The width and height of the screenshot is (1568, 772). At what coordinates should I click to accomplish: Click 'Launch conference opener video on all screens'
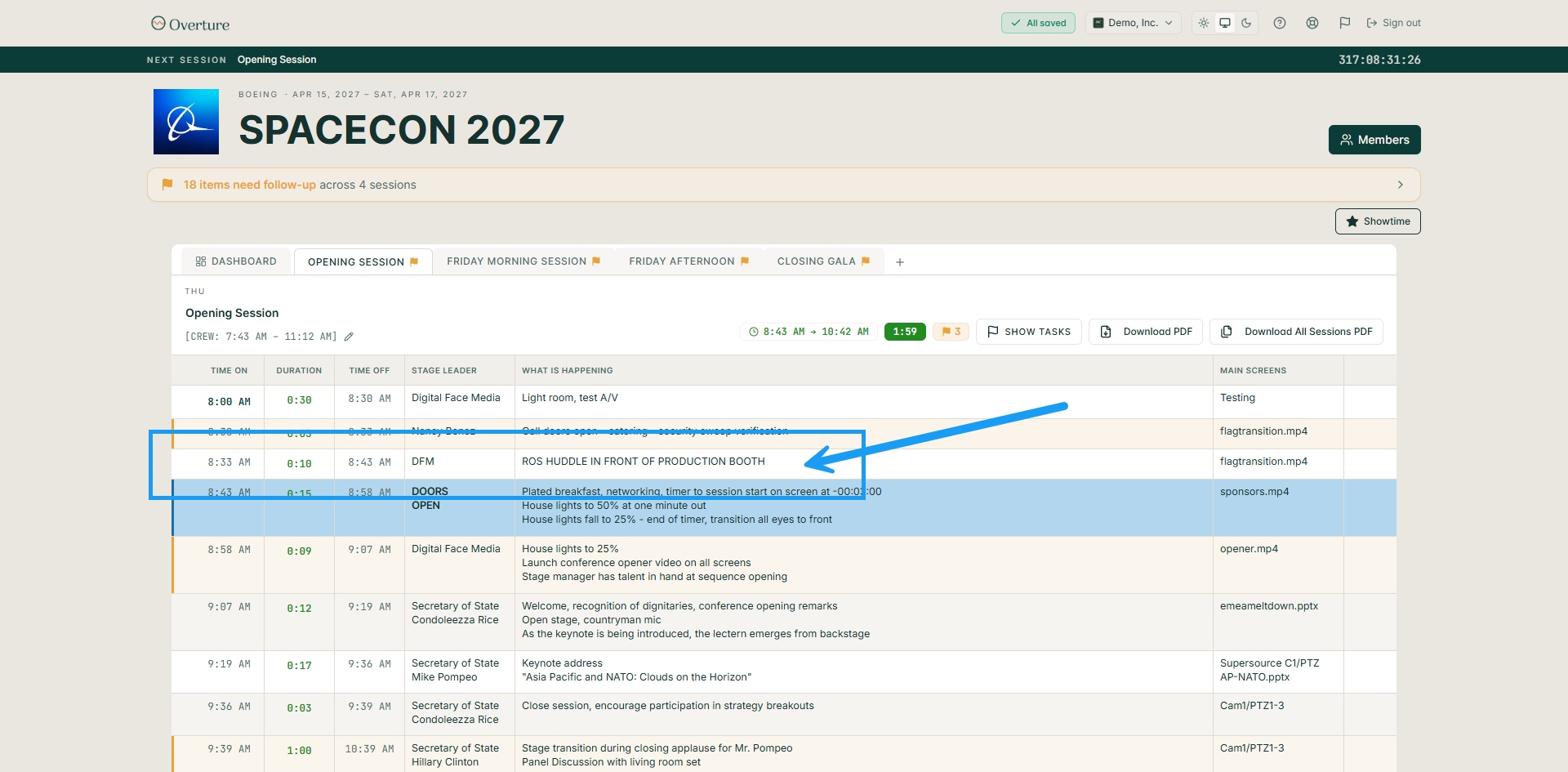pos(636,563)
